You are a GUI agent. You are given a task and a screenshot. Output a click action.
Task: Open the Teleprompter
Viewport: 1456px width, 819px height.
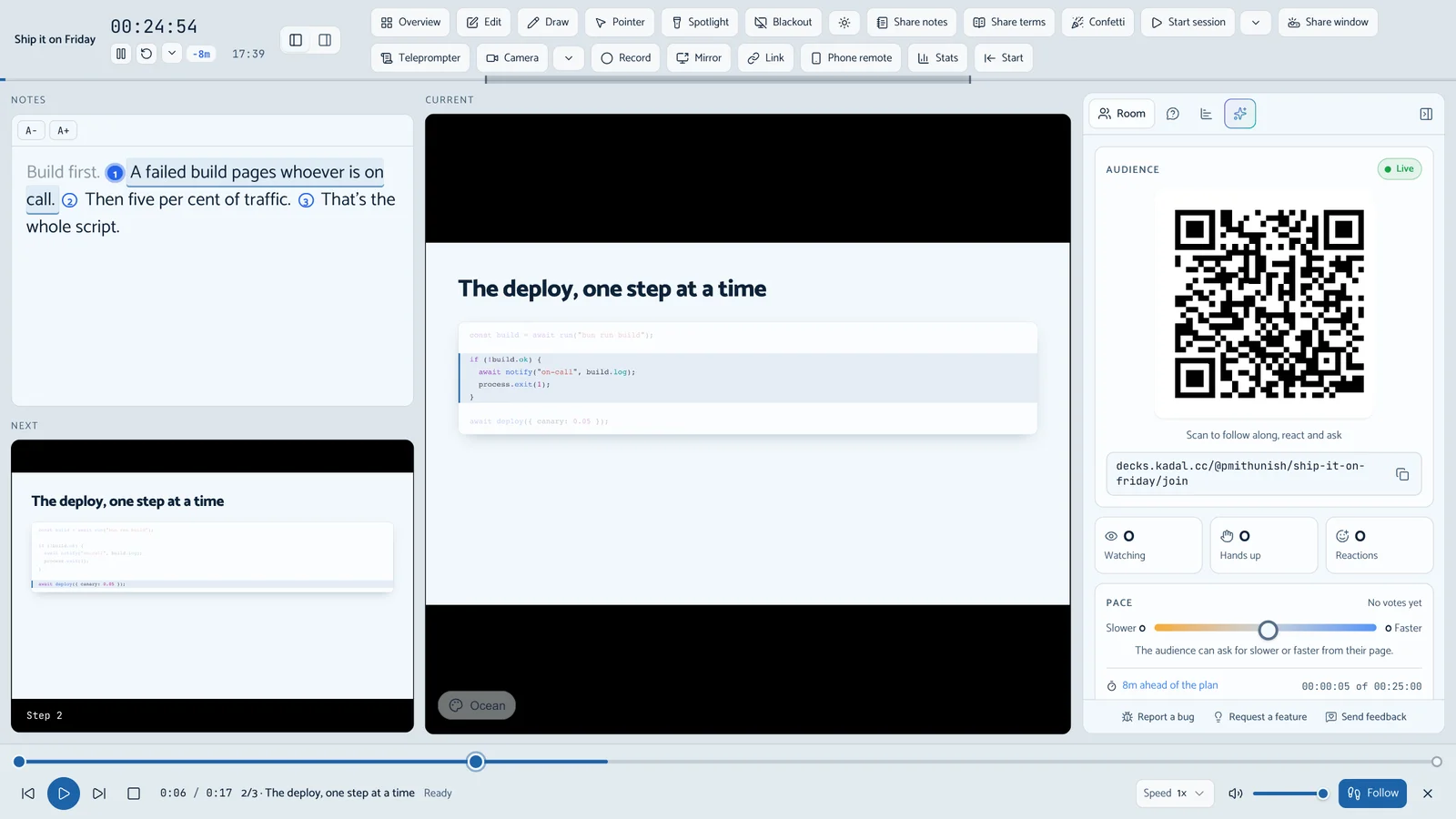(x=420, y=57)
